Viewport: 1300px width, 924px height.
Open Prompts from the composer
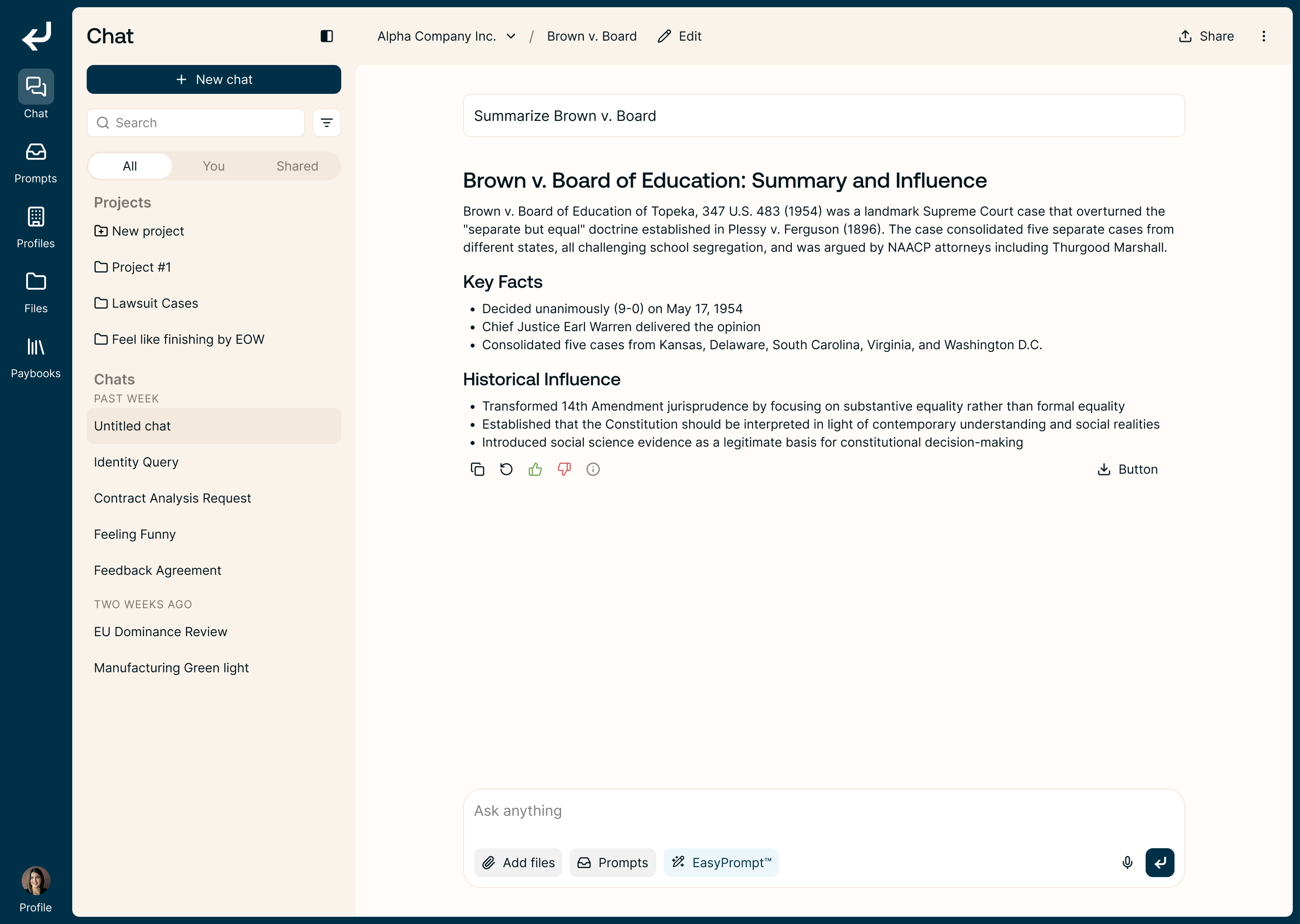[x=613, y=863]
